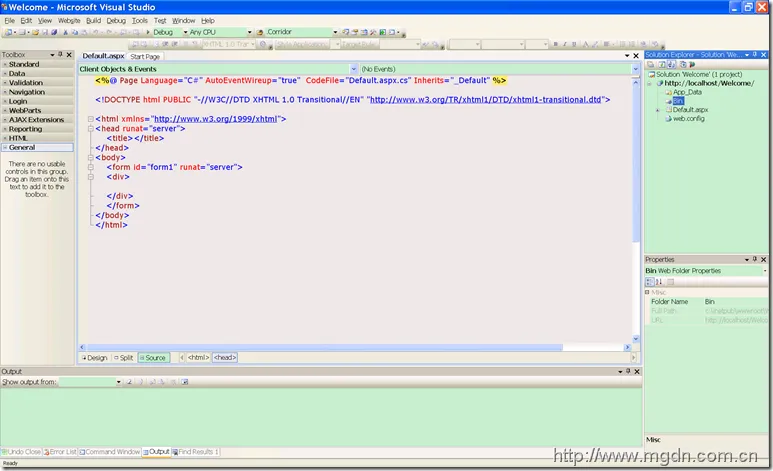Image resolution: width=773 pixels, height=471 pixels.
Task: Open Client Objects & Events dropdown
Action: 353,69
